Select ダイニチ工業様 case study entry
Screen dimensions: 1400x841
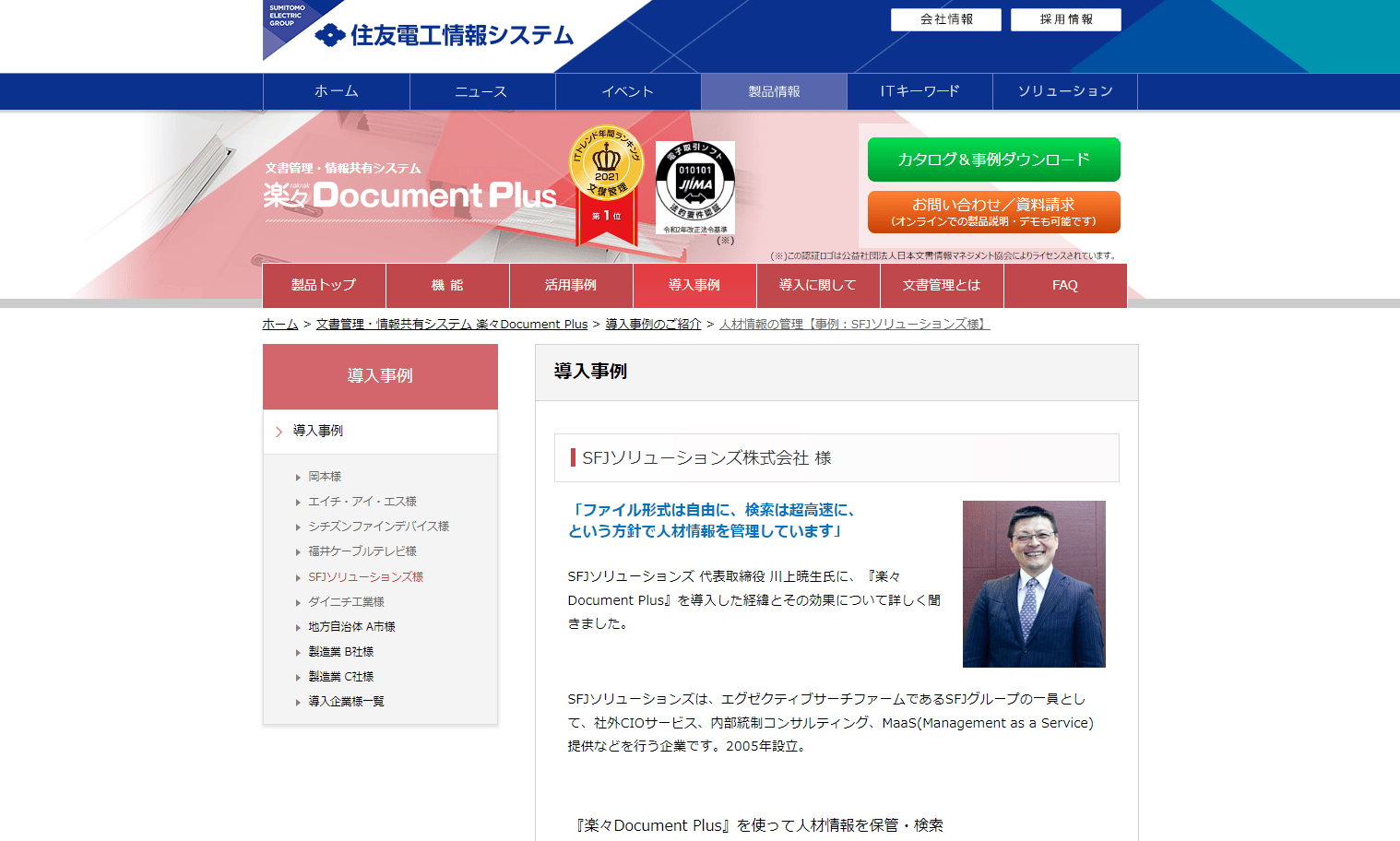(346, 602)
